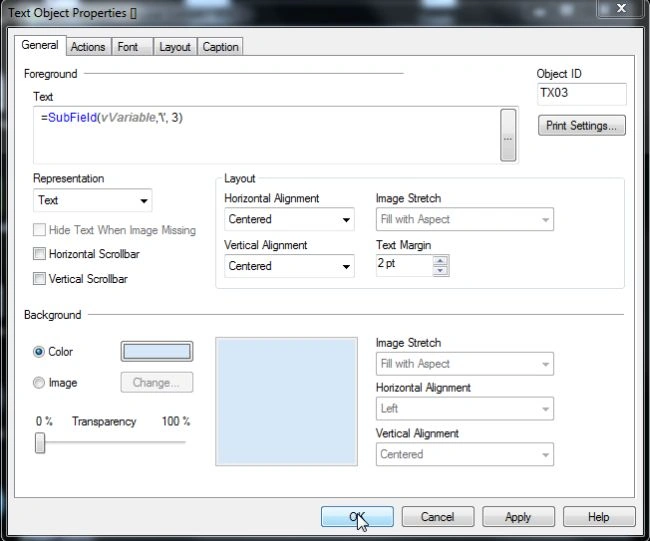Open the expression editor ellipsis button
The height and width of the screenshot is (541, 650).
point(508,135)
